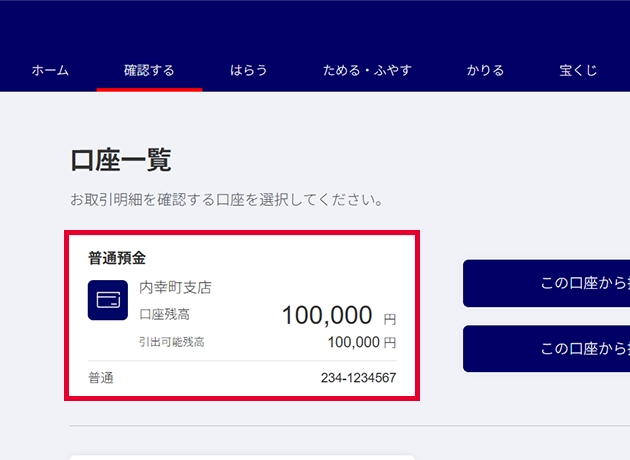Go to the はらう tab

coord(249,71)
